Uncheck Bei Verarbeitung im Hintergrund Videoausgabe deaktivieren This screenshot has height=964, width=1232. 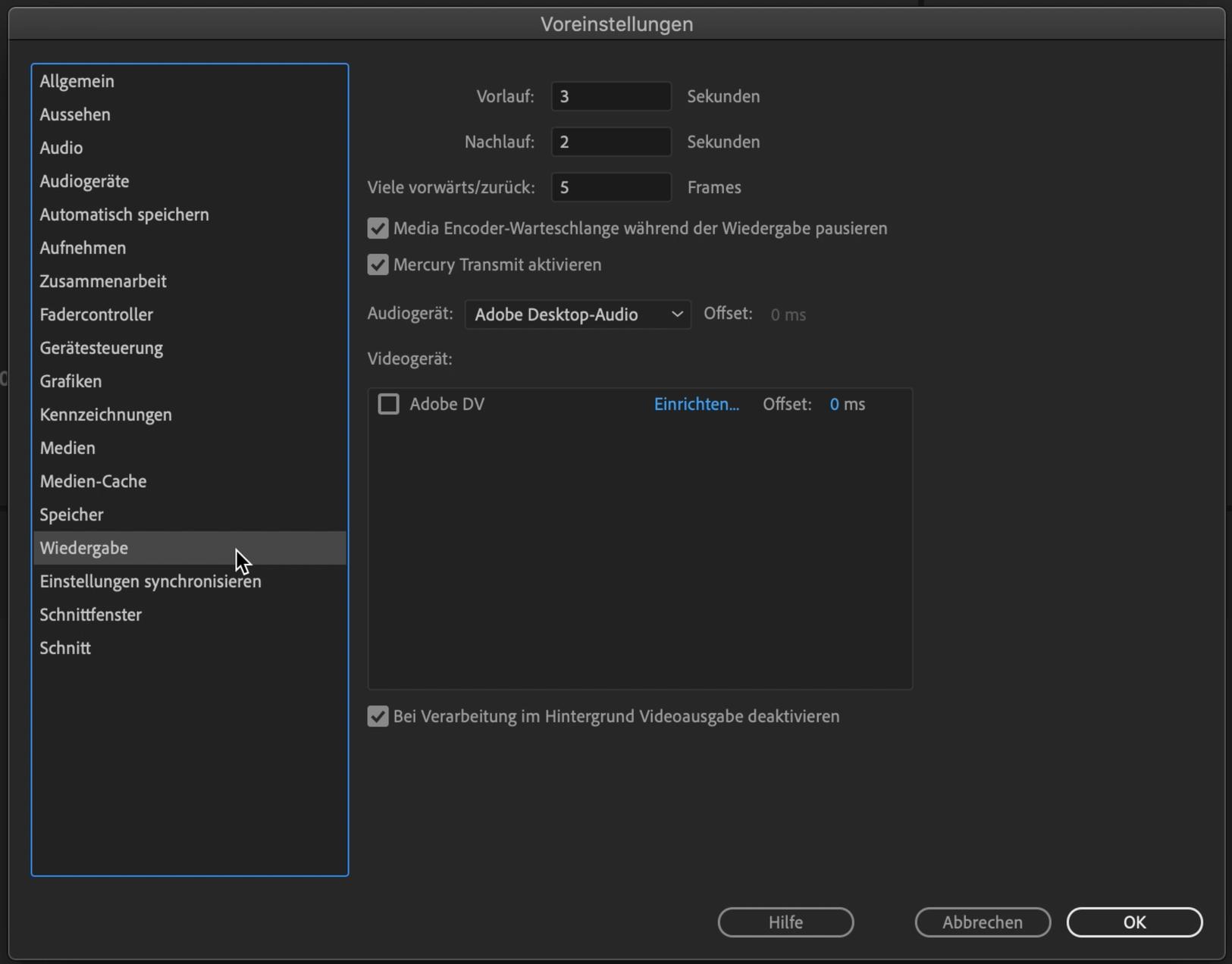[378, 717]
